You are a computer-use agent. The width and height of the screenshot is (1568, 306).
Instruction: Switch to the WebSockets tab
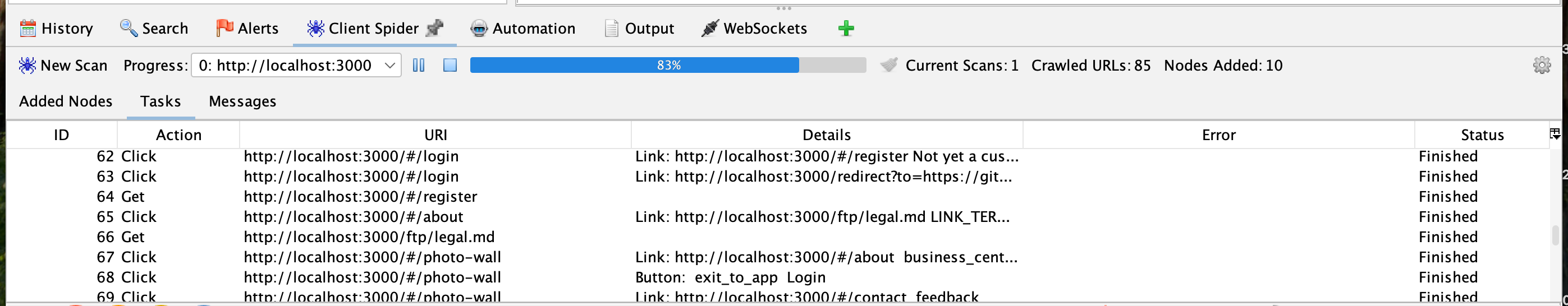754,29
